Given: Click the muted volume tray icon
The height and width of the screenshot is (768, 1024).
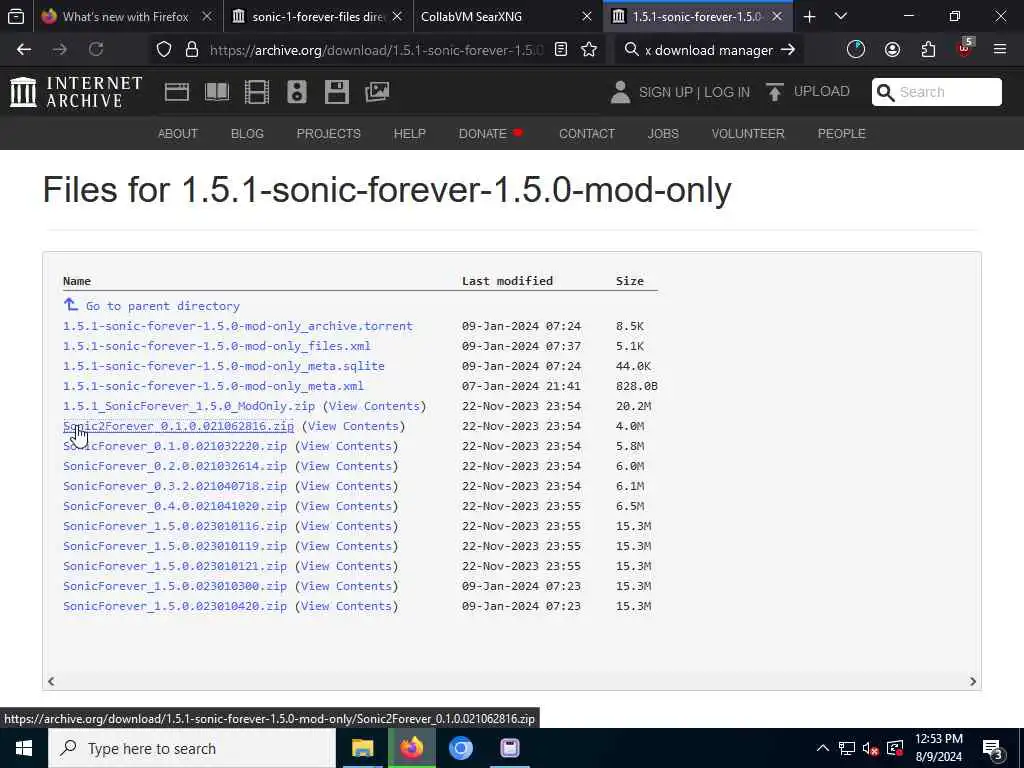Looking at the screenshot, I should [870, 748].
